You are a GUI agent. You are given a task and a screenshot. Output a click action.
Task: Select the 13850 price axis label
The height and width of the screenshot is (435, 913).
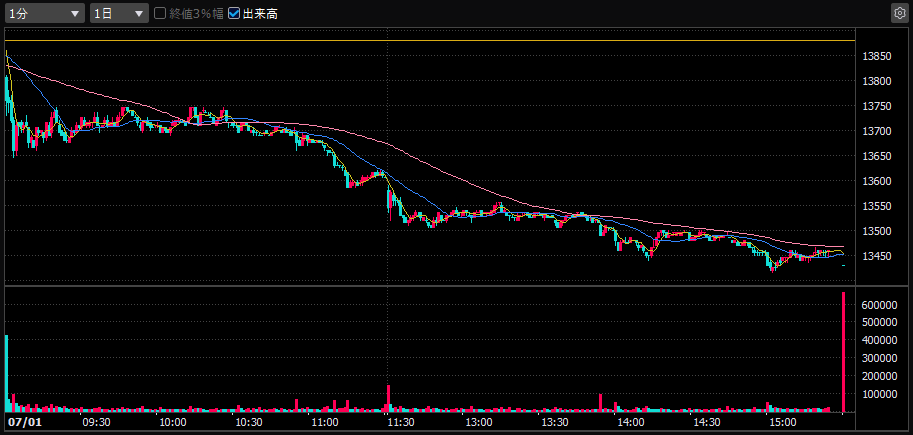(877, 56)
